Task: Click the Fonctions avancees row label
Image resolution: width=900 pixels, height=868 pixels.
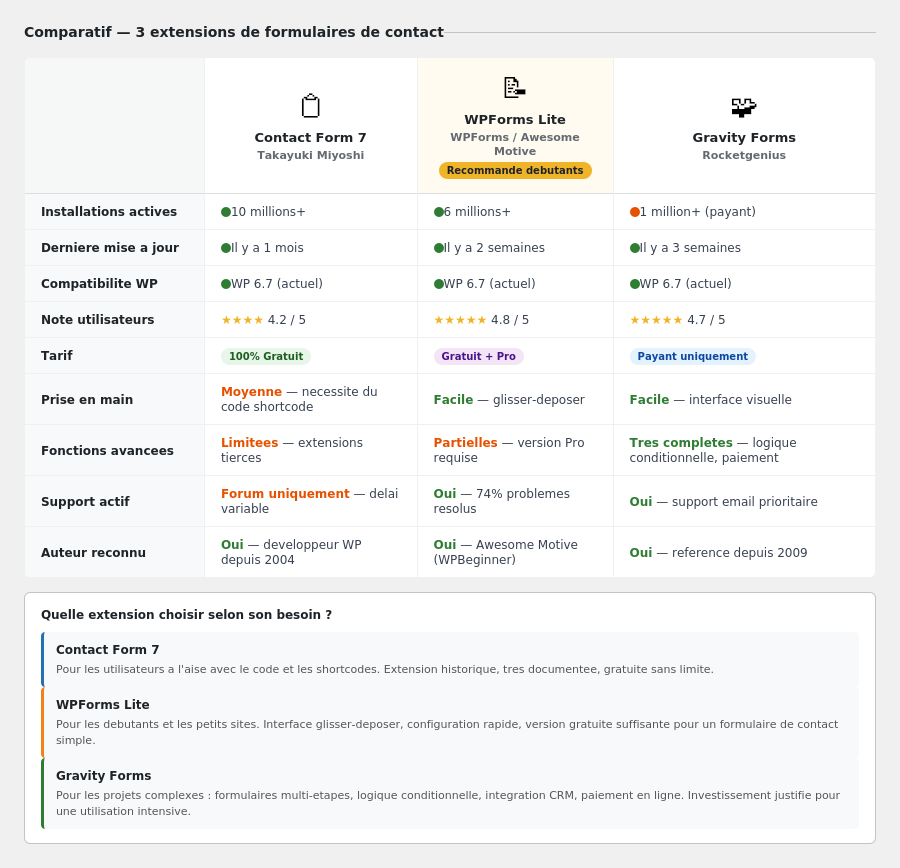Action: 107,451
